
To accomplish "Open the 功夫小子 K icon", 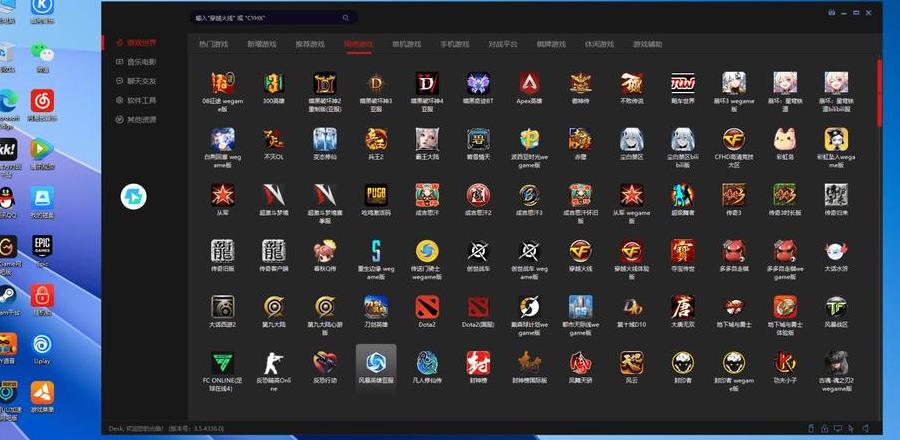I will pos(785,363).
